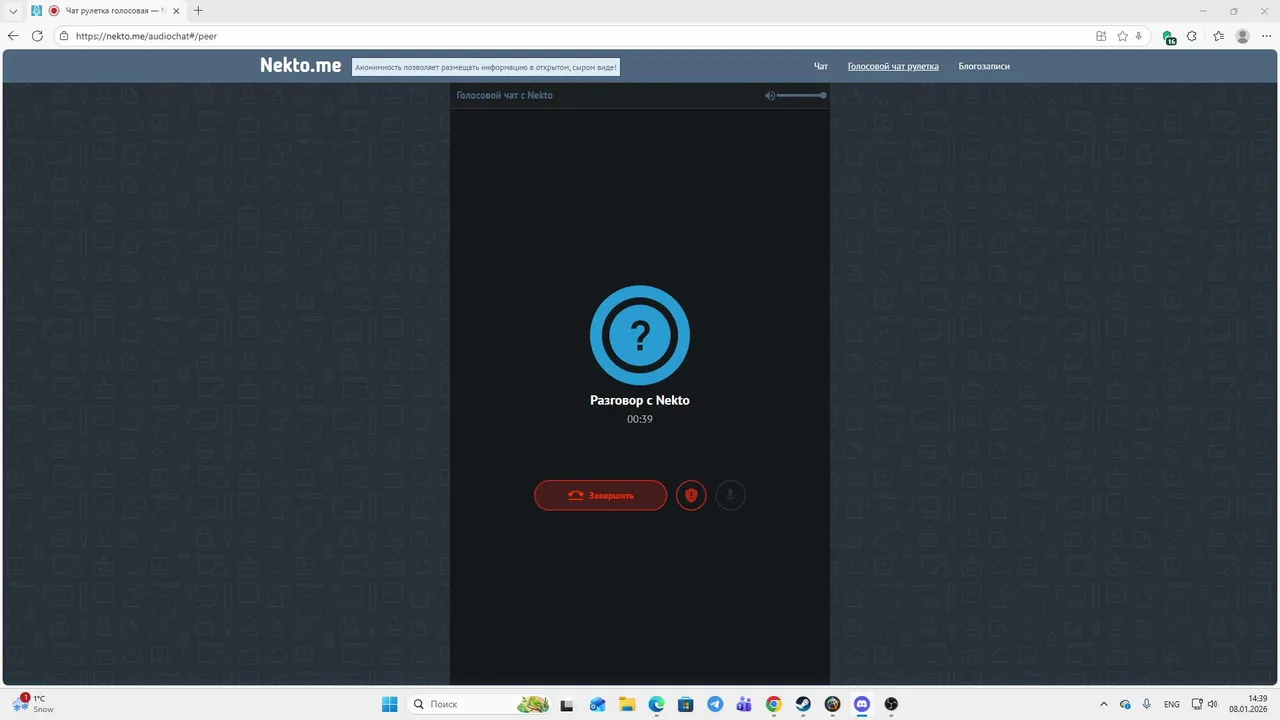
Task: Open Outlook from the taskbar
Action: point(597,704)
